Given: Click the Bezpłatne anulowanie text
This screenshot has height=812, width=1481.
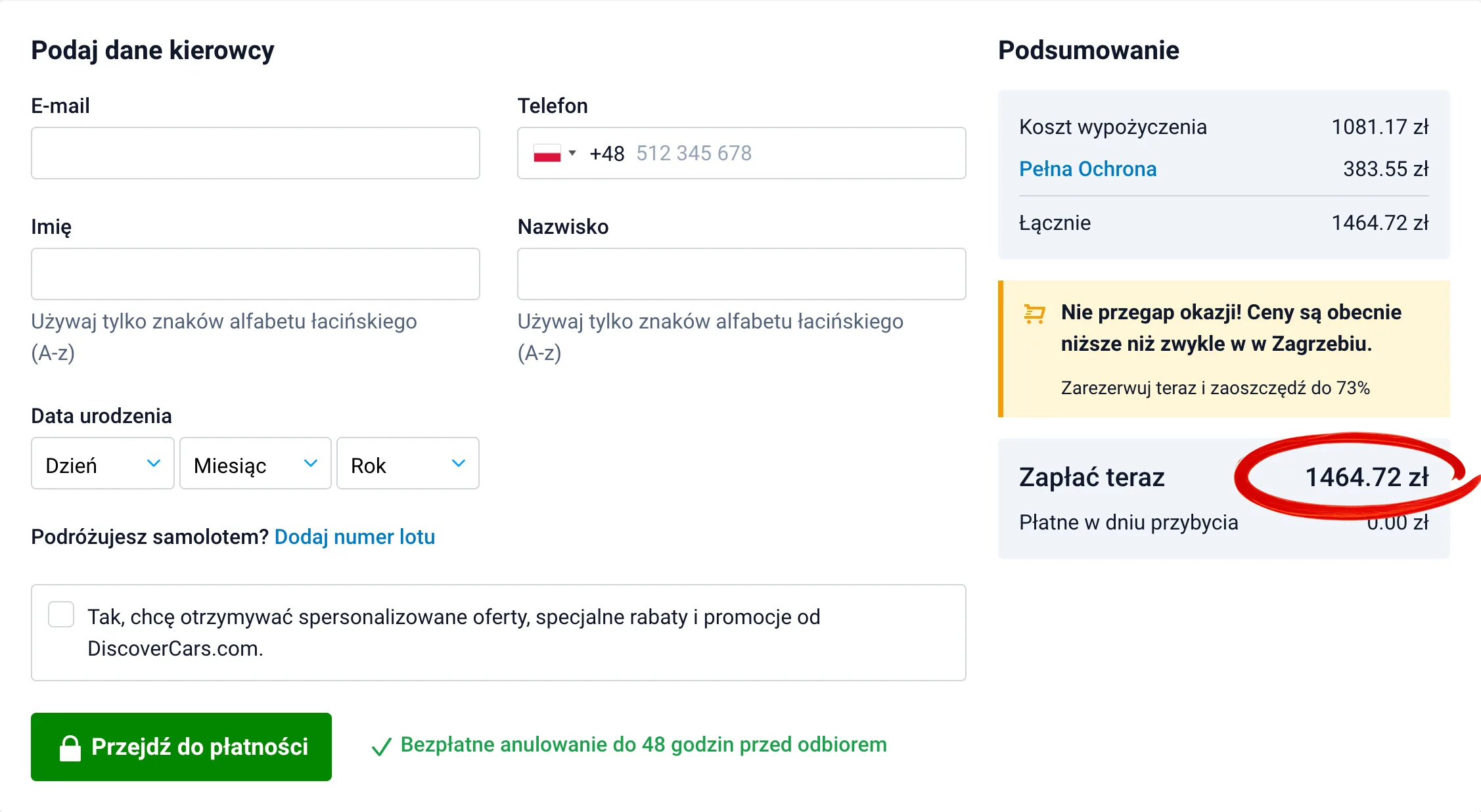Looking at the screenshot, I should tap(644, 744).
